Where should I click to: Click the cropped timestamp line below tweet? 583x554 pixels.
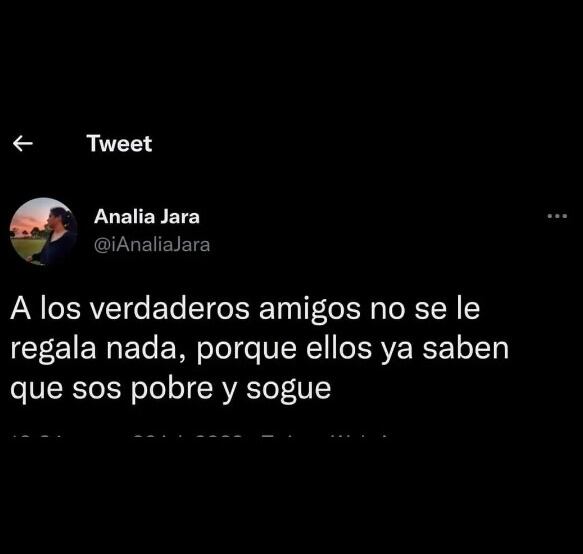point(201,435)
